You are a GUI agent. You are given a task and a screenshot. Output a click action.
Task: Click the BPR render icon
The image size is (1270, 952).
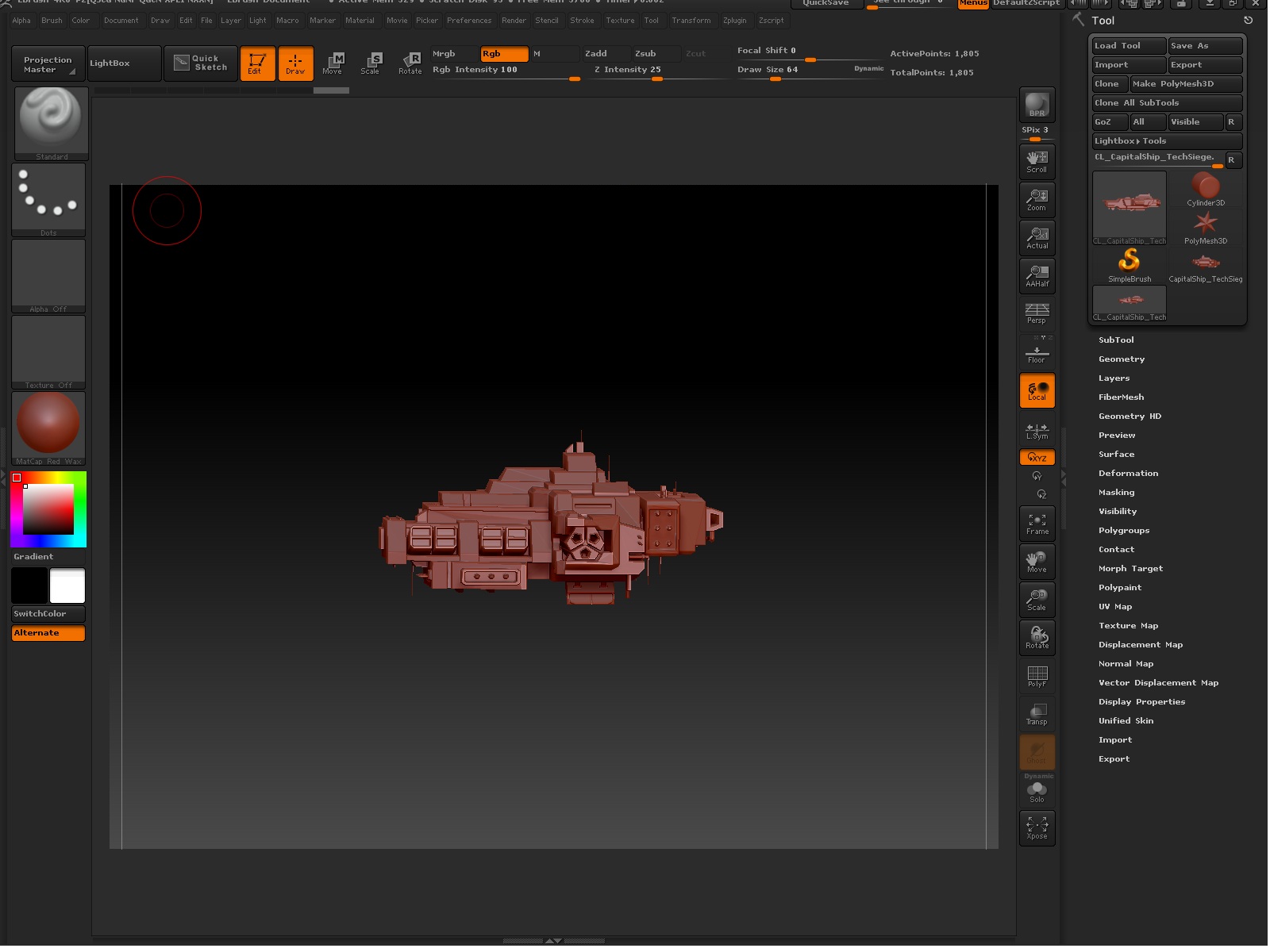[1037, 105]
